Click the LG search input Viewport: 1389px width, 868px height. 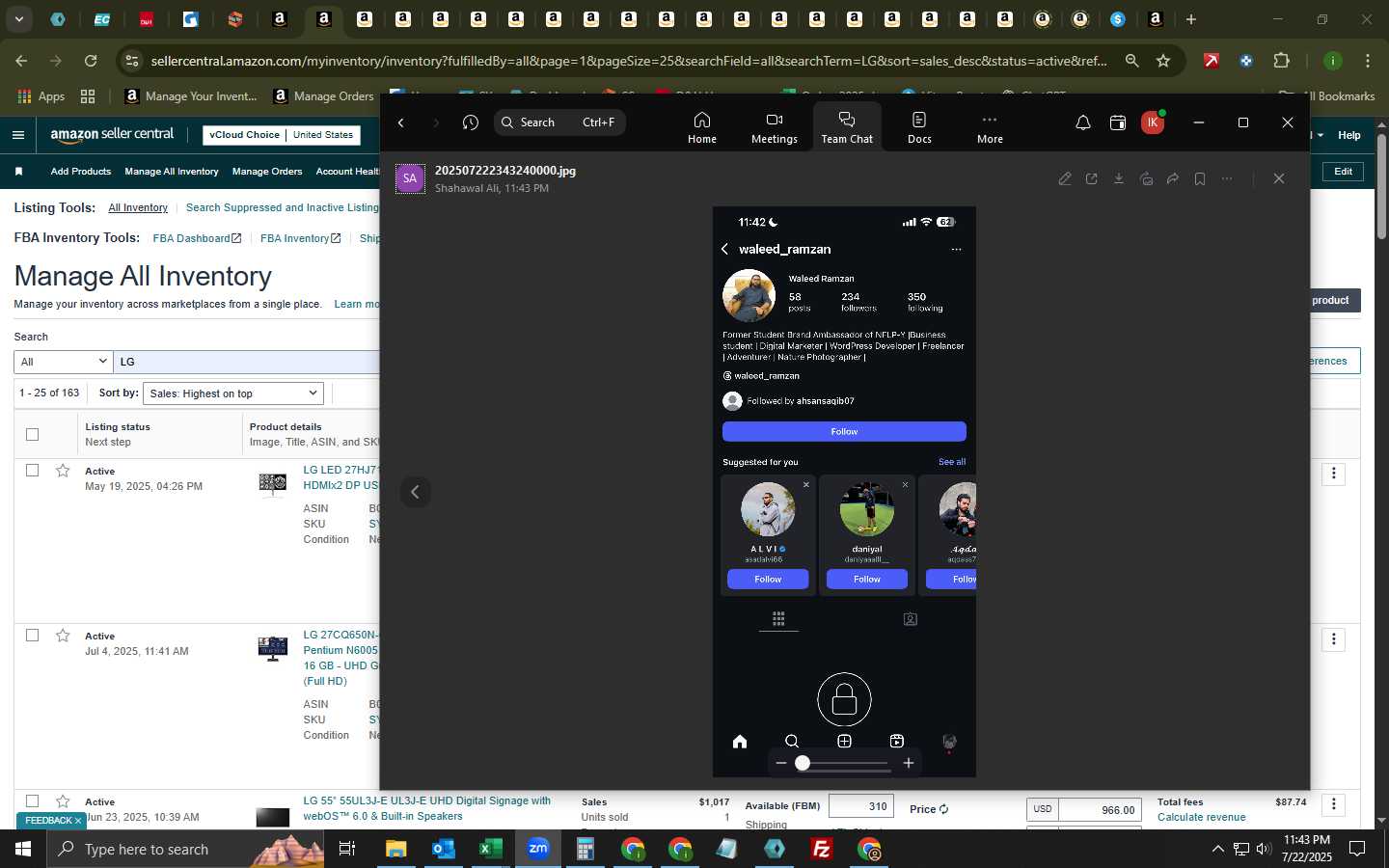point(247,362)
